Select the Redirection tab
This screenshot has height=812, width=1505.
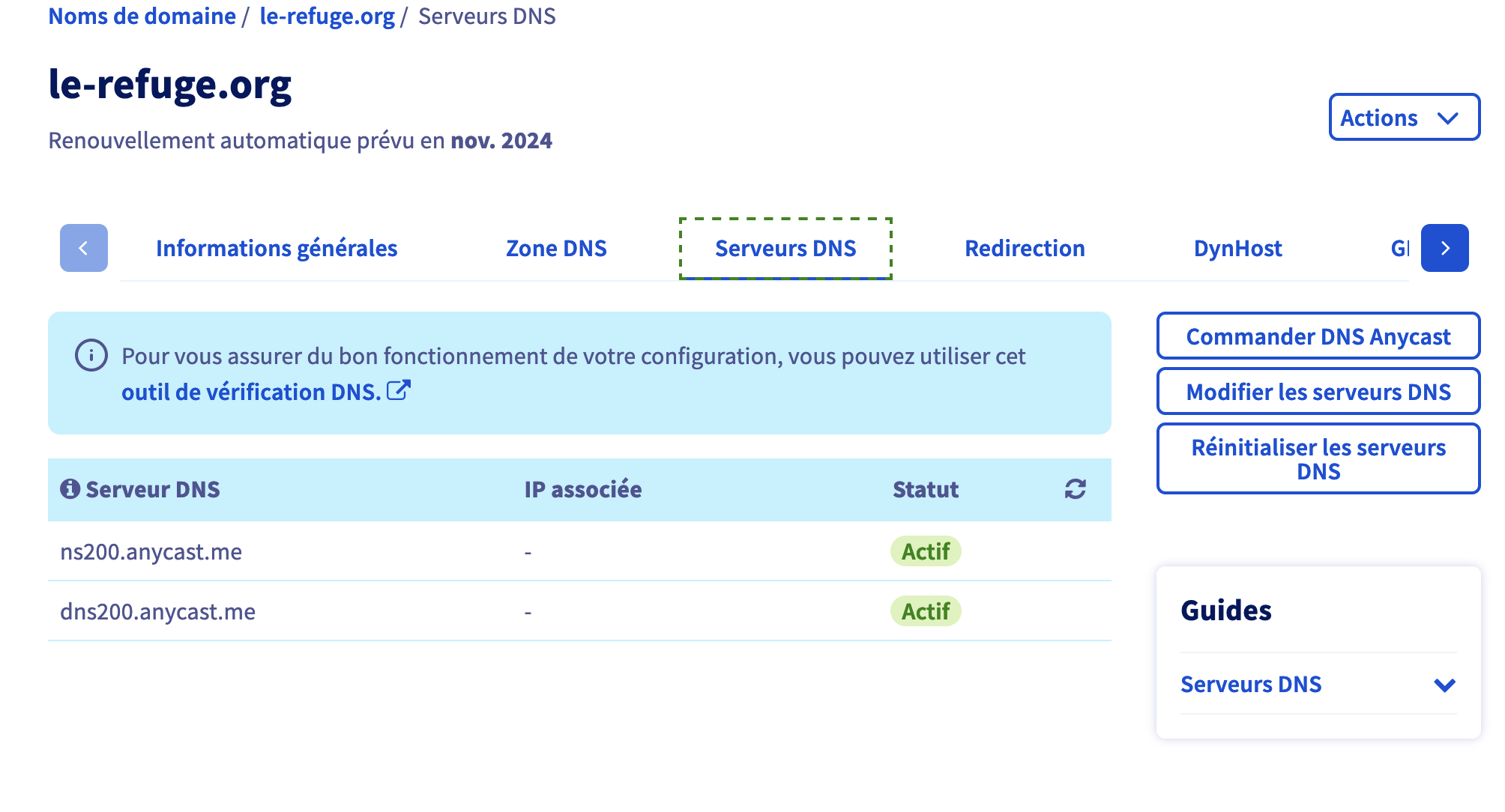pyautogui.click(x=1025, y=248)
